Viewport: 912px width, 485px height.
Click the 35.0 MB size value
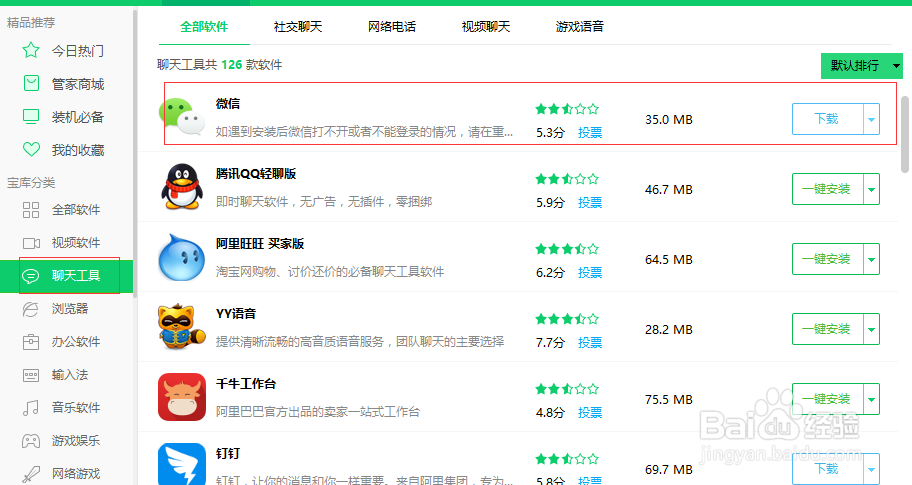pyautogui.click(x=669, y=119)
